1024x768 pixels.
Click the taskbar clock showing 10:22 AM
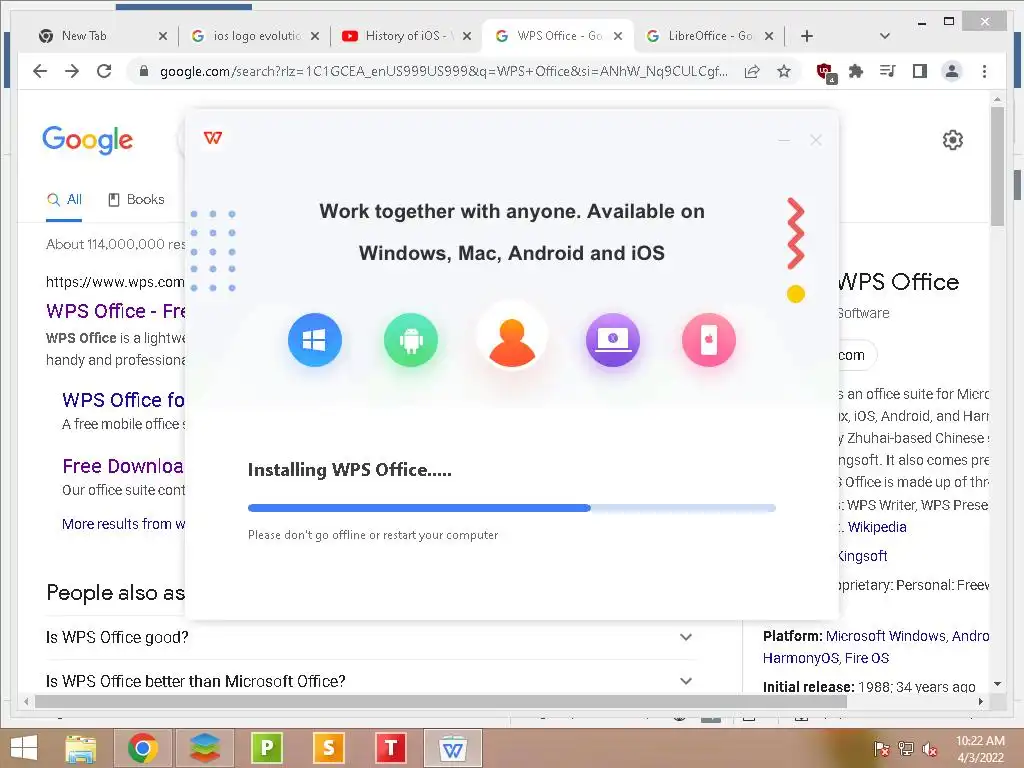pos(980,749)
